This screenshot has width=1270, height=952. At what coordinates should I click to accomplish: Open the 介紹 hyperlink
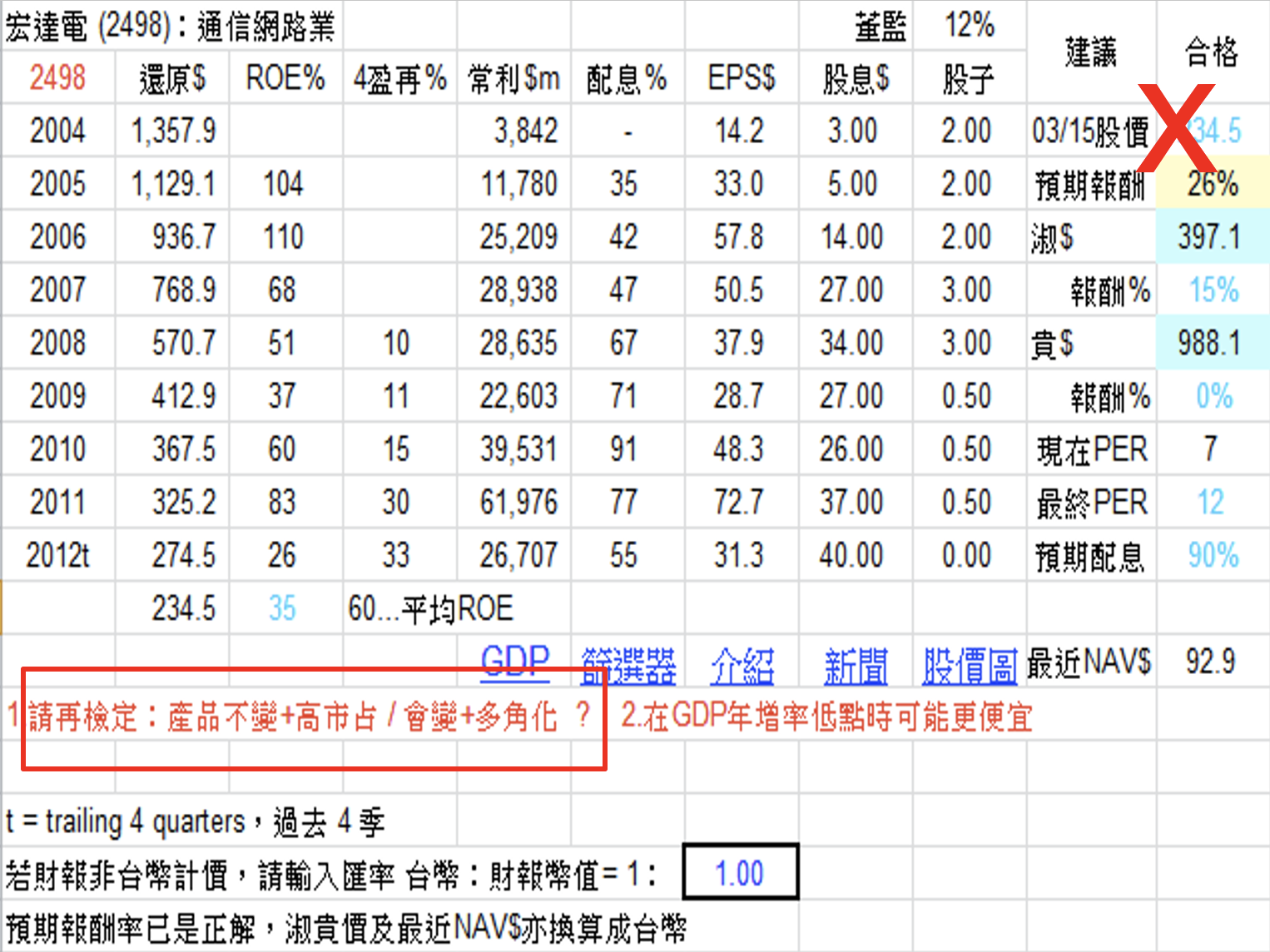pos(742,666)
